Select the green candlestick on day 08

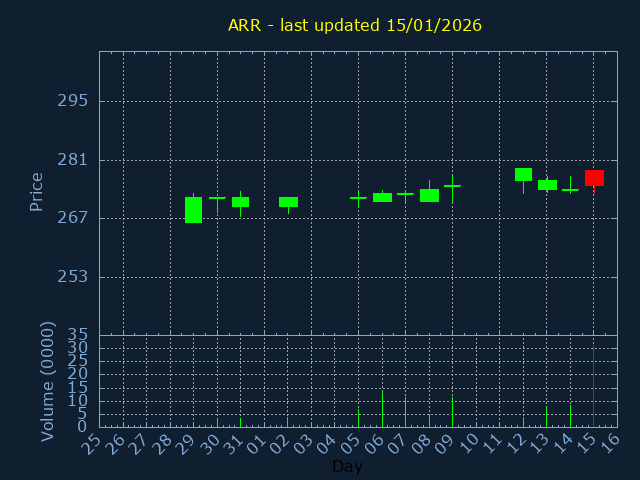[429, 195]
